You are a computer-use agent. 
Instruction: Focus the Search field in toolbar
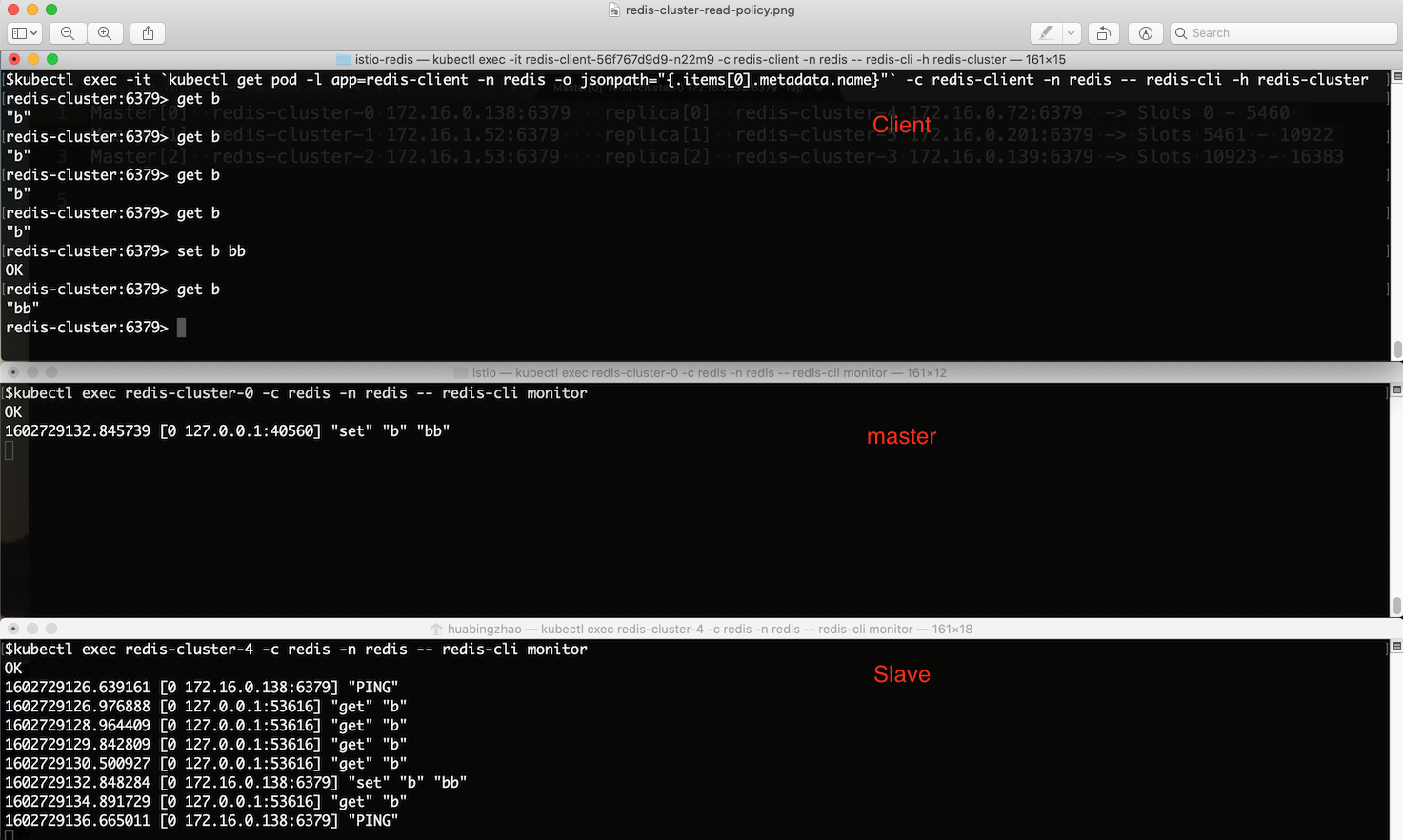(x=1283, y=33)
